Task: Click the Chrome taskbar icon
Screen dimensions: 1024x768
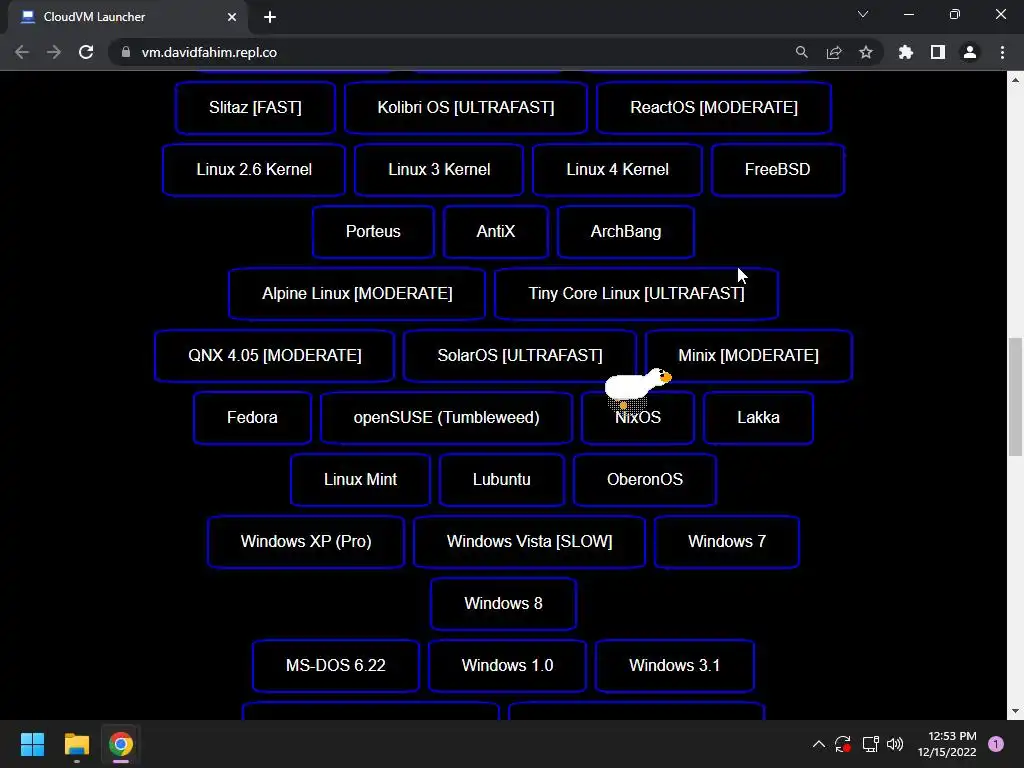Action: (121, 744)
